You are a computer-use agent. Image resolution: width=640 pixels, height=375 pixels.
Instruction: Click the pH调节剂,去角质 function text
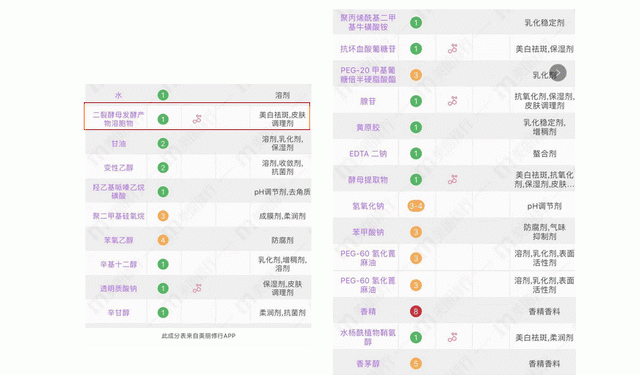click(282, 191)
